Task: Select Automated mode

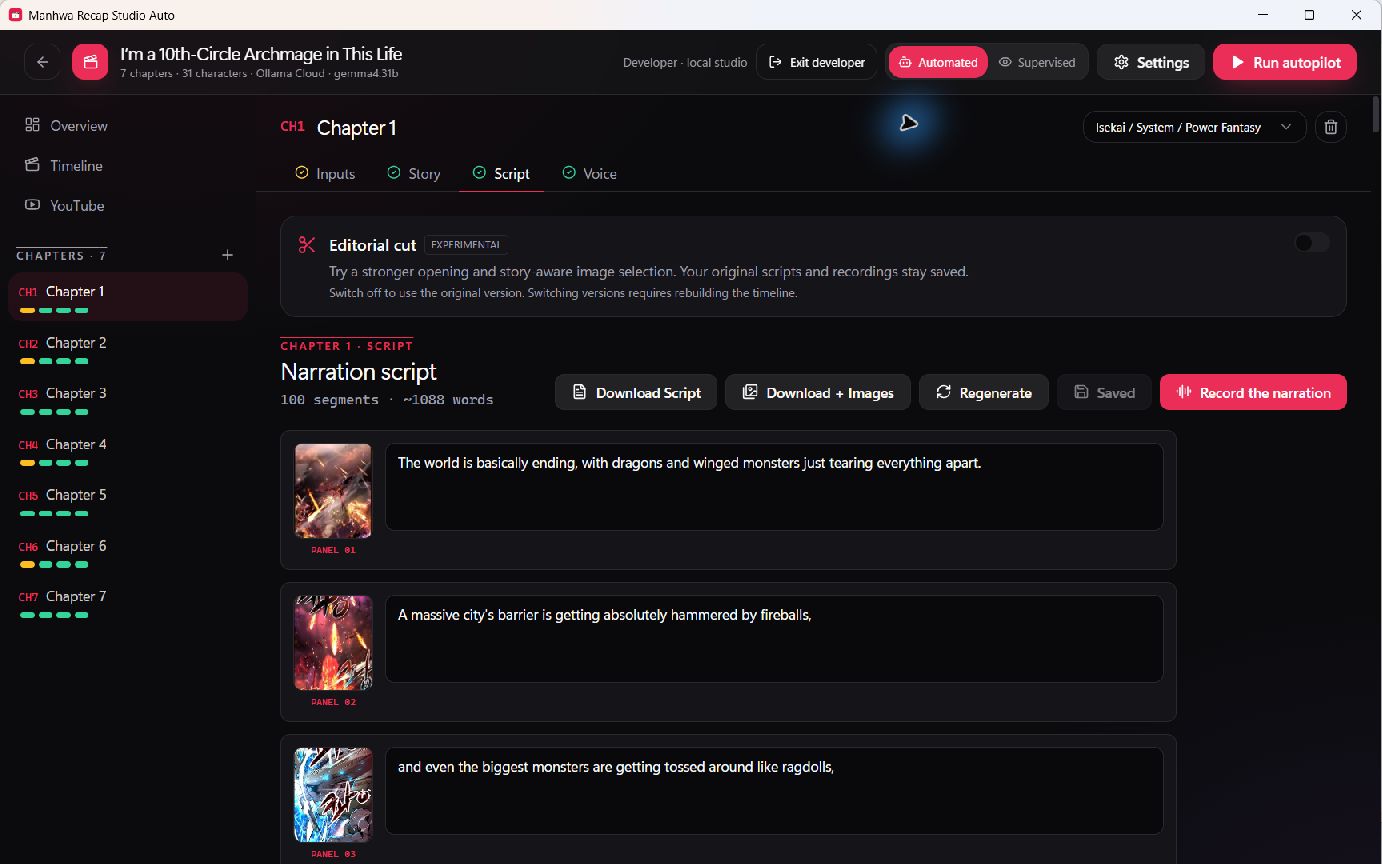Action: click(938, 62)
